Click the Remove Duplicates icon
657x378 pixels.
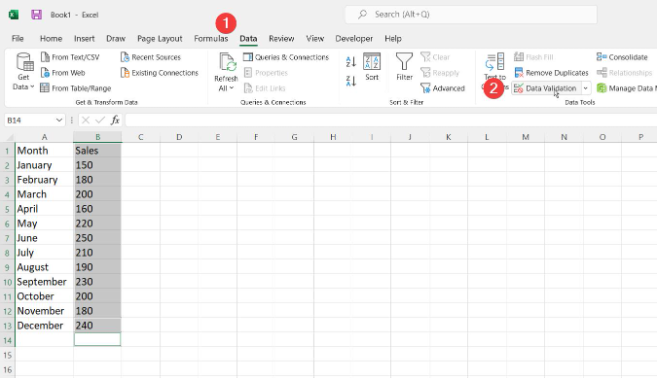pyautogui.click(x=519, y=72)
